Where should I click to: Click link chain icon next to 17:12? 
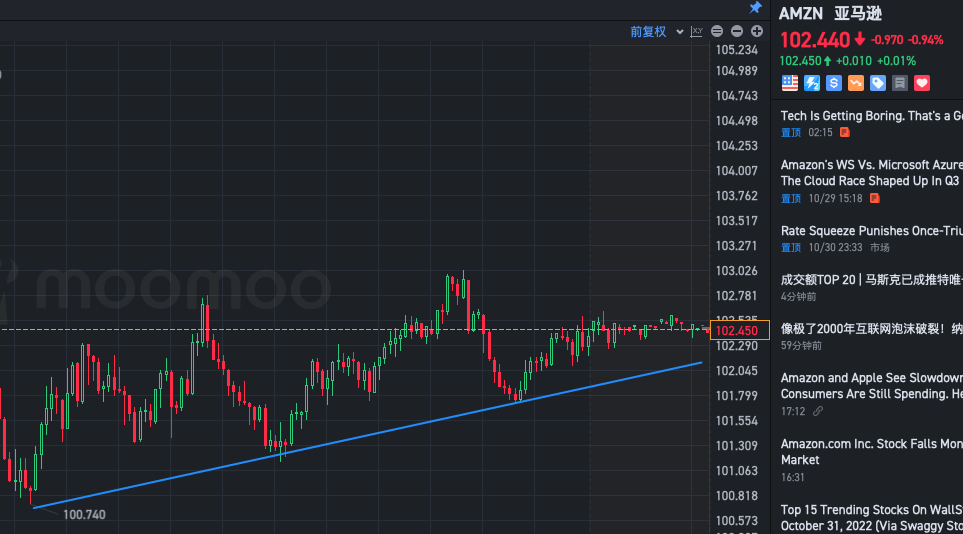tap(817, 411)
